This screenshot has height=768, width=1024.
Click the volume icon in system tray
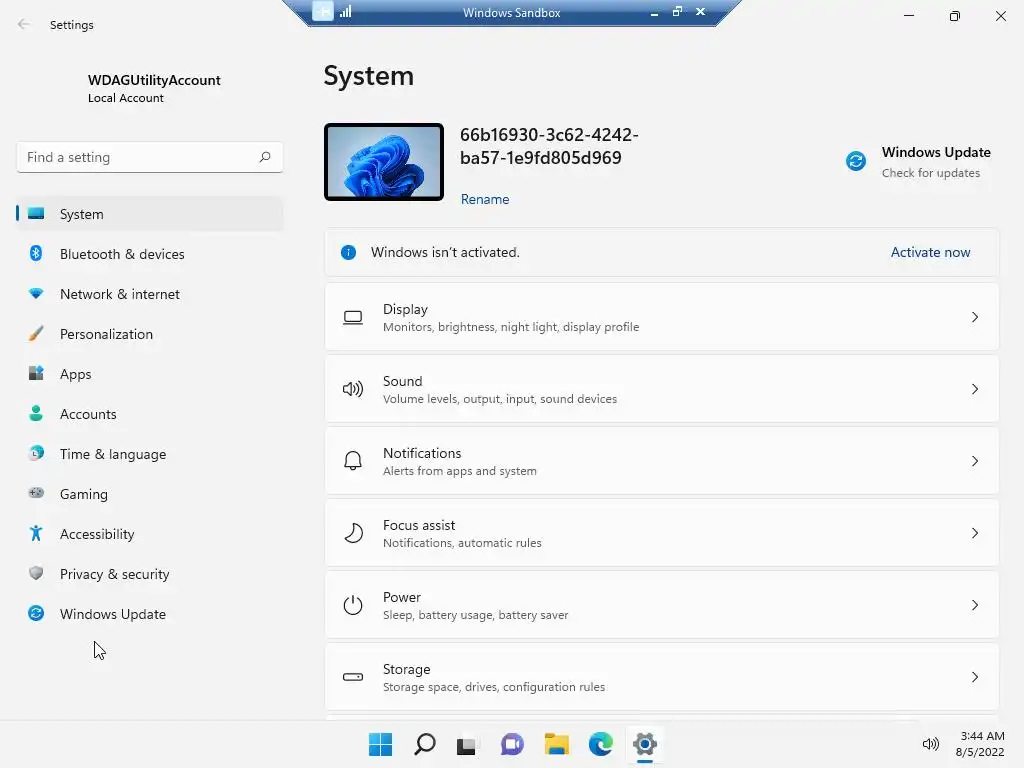click(931, 743)
